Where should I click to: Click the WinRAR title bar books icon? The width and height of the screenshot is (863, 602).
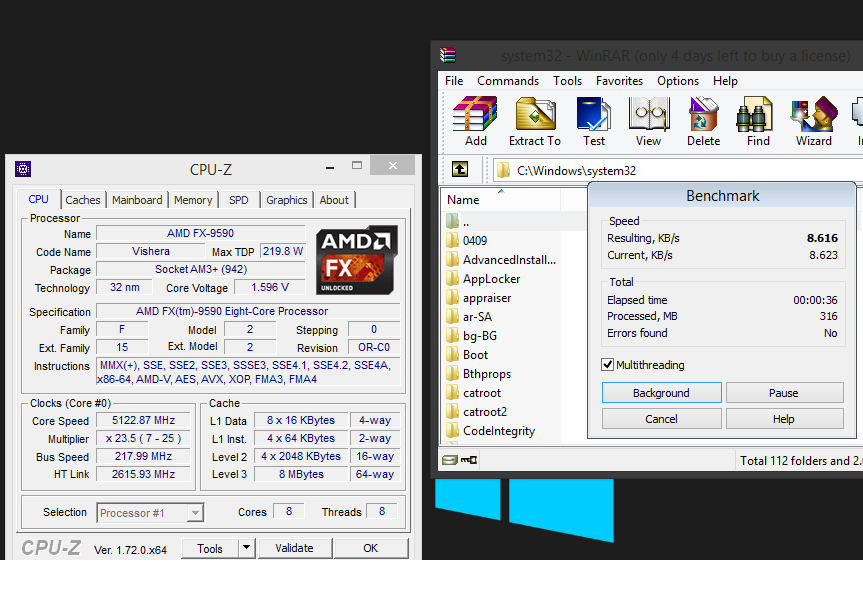point(448,55)
